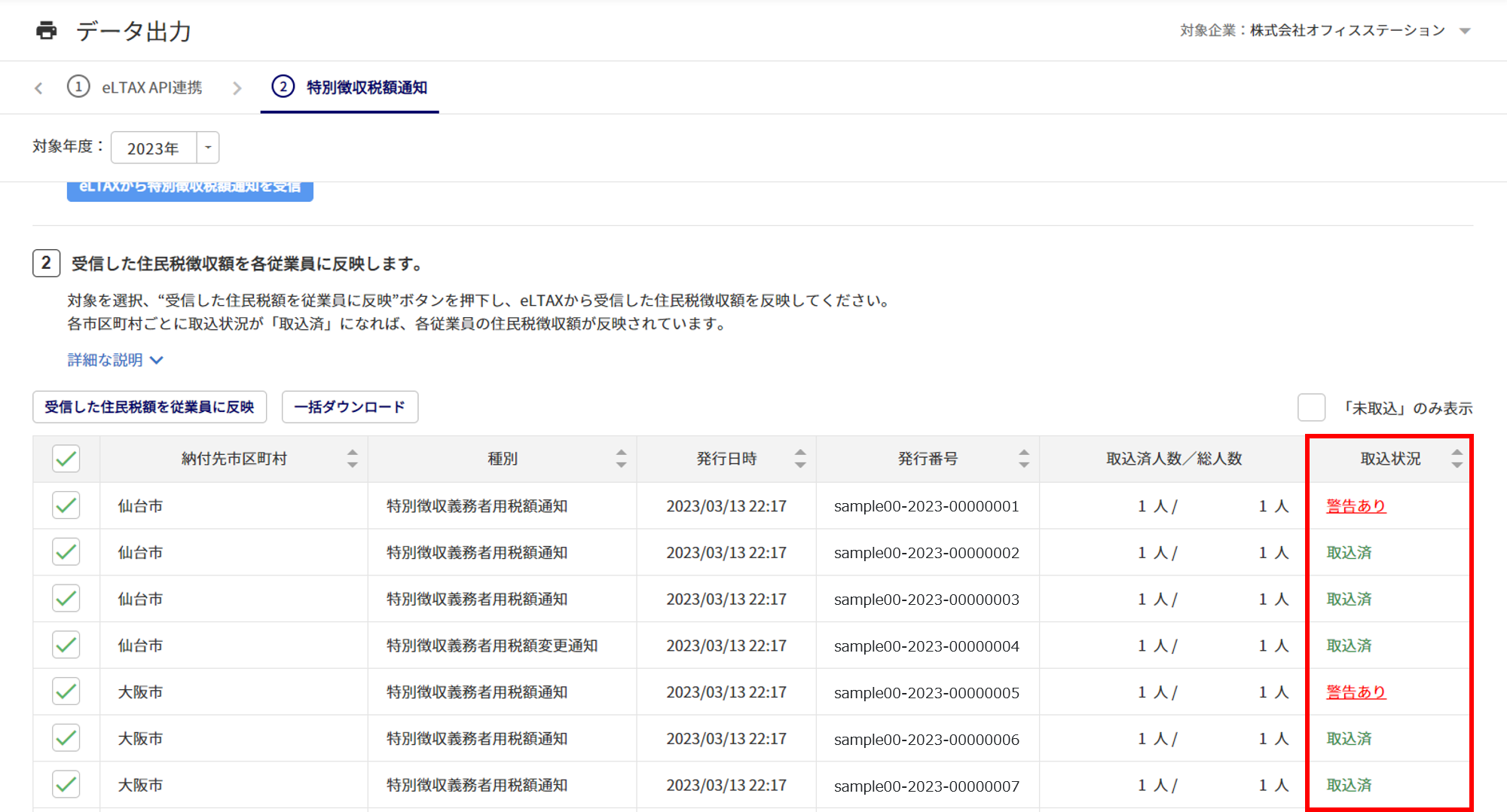Open the 対象企業 company dropdown arrow
Viewport: 1507px width, 812px height.
click(x=1465, y=31)
